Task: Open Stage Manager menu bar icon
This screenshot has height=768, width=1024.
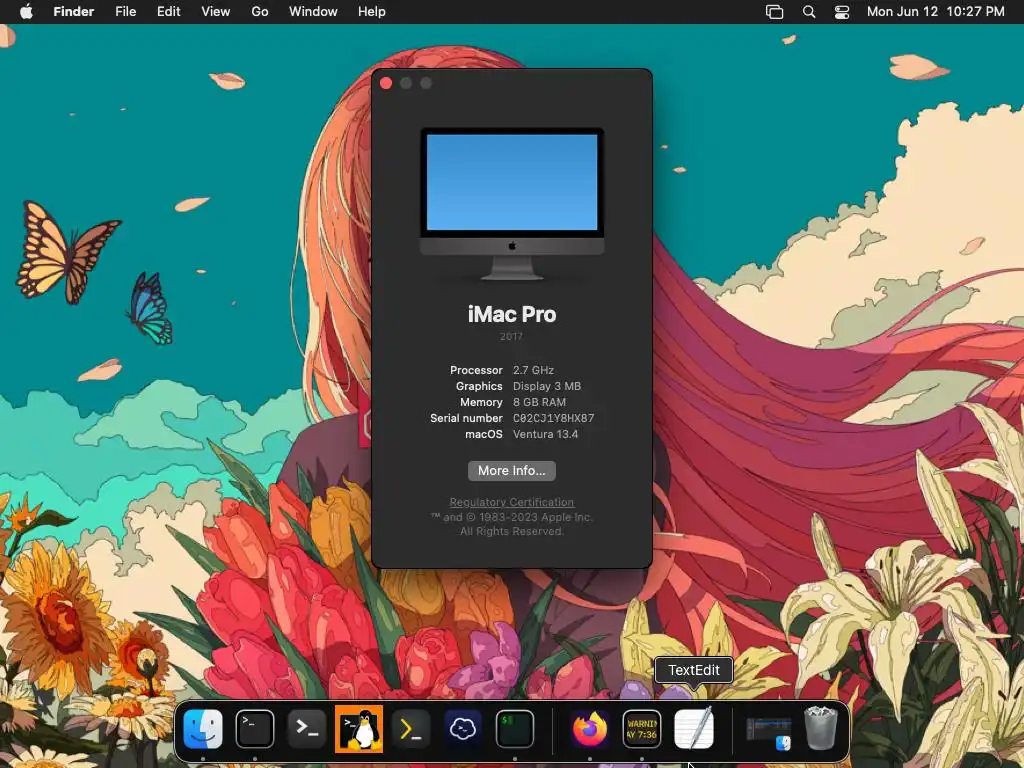Action: click(775, 12)
